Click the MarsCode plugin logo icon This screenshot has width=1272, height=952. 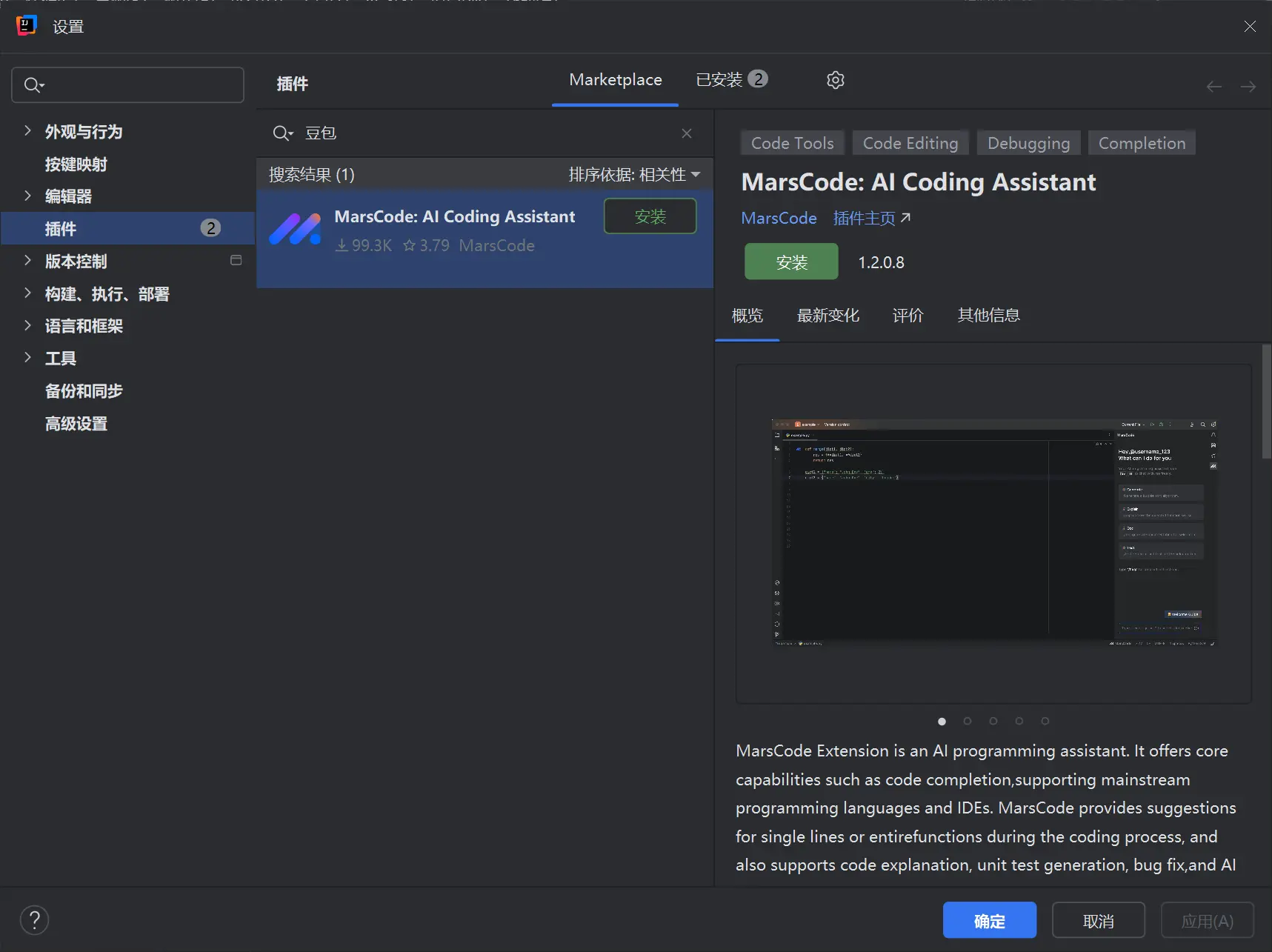click(x=295, y=229)
